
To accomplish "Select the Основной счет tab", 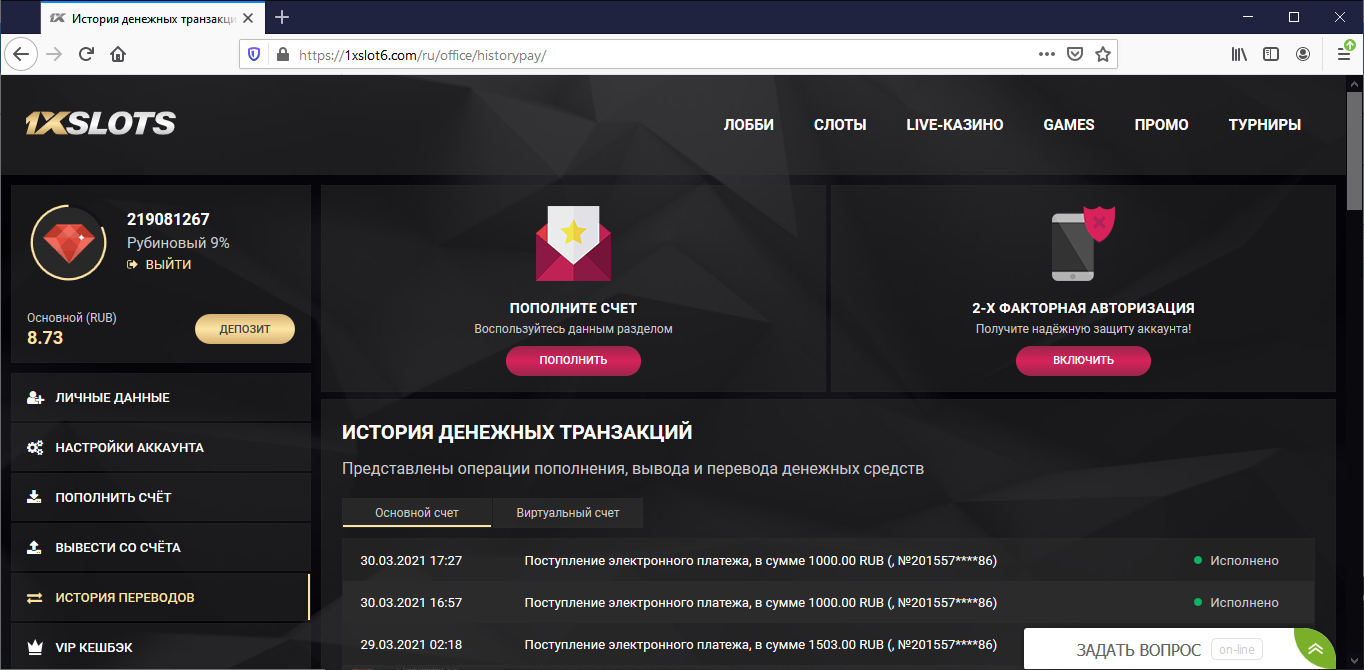I will (417, 512).
